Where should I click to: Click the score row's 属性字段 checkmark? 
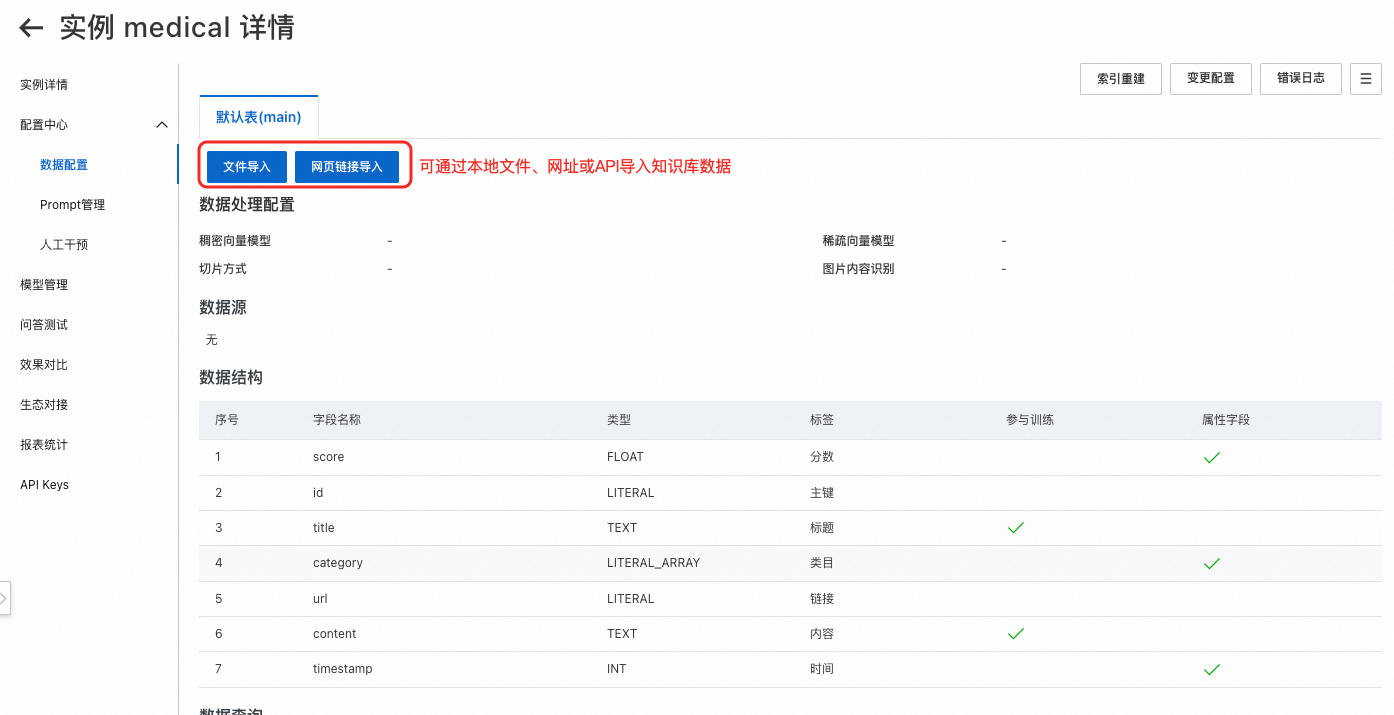pos(1212,457)
